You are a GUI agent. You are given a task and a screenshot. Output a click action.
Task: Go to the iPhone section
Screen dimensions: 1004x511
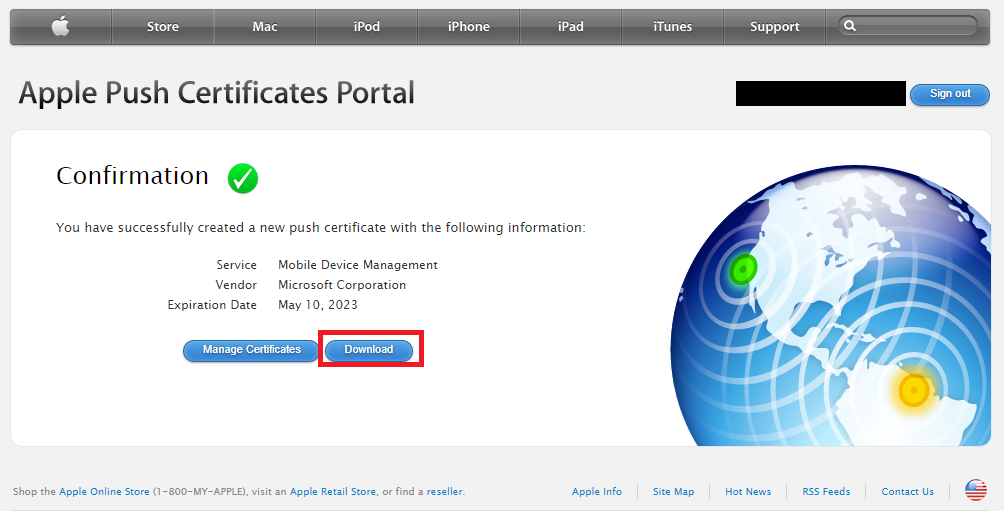click(x=469, y=27)
